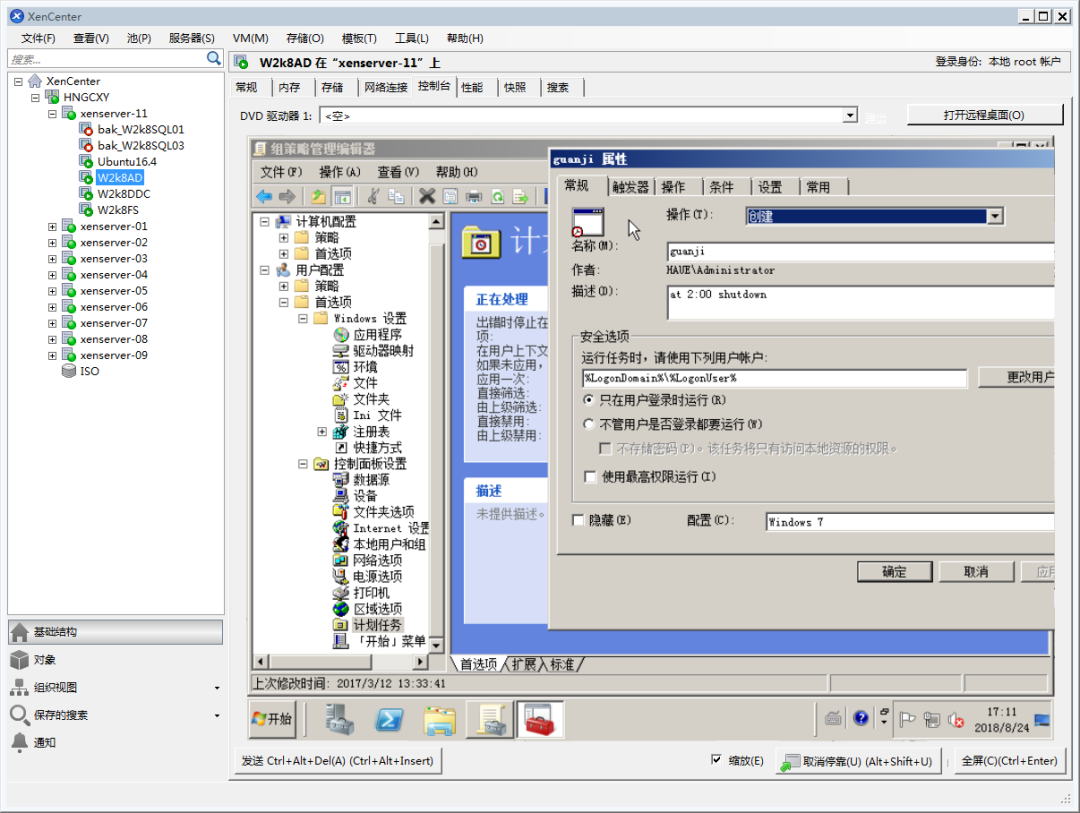Viewport: 1080px width, 813px height.
Task: Click the delete X icon in the editor toolbar
Action: (427, 196)
